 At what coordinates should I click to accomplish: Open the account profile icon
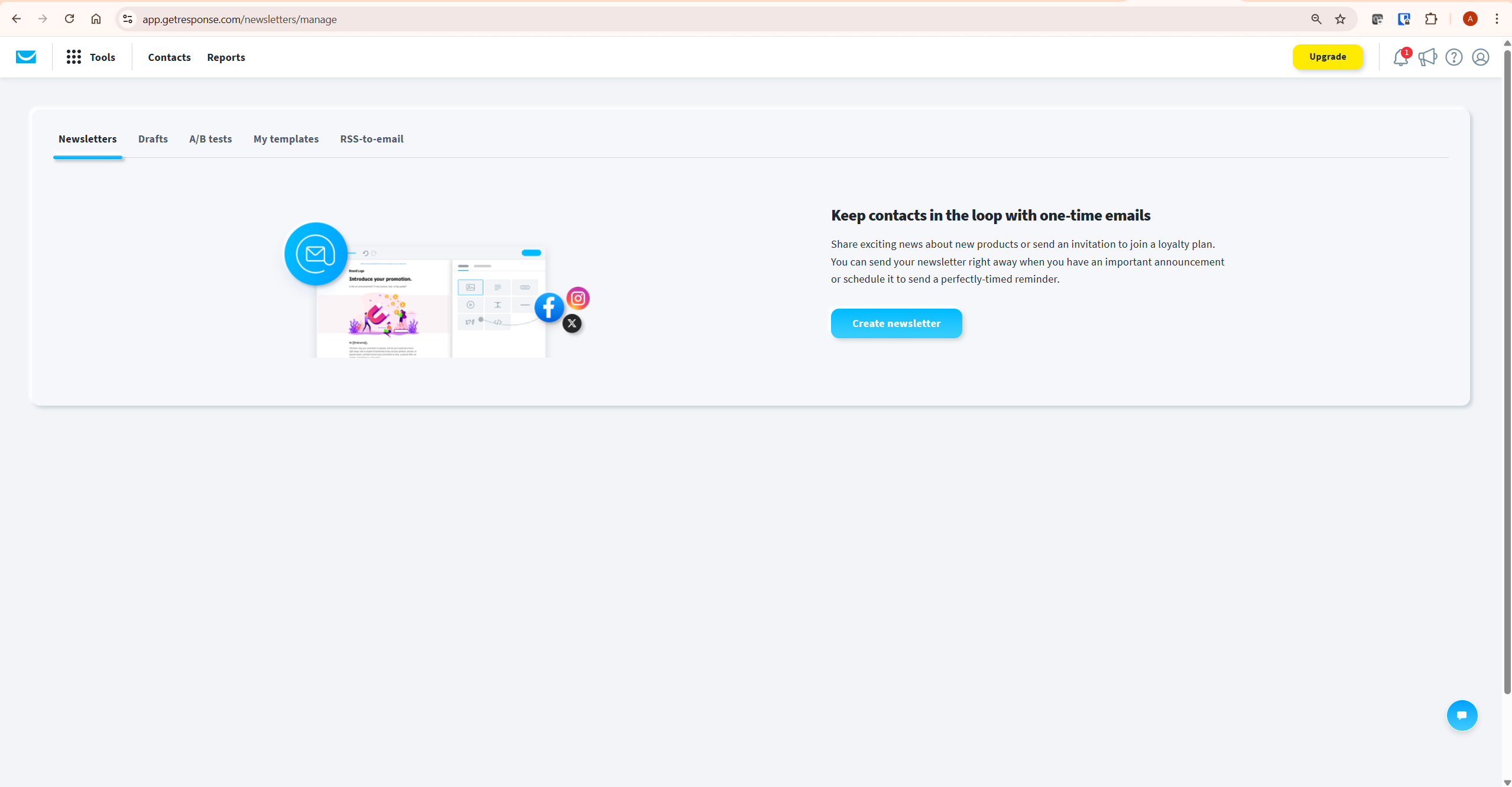coord(1480,57)
